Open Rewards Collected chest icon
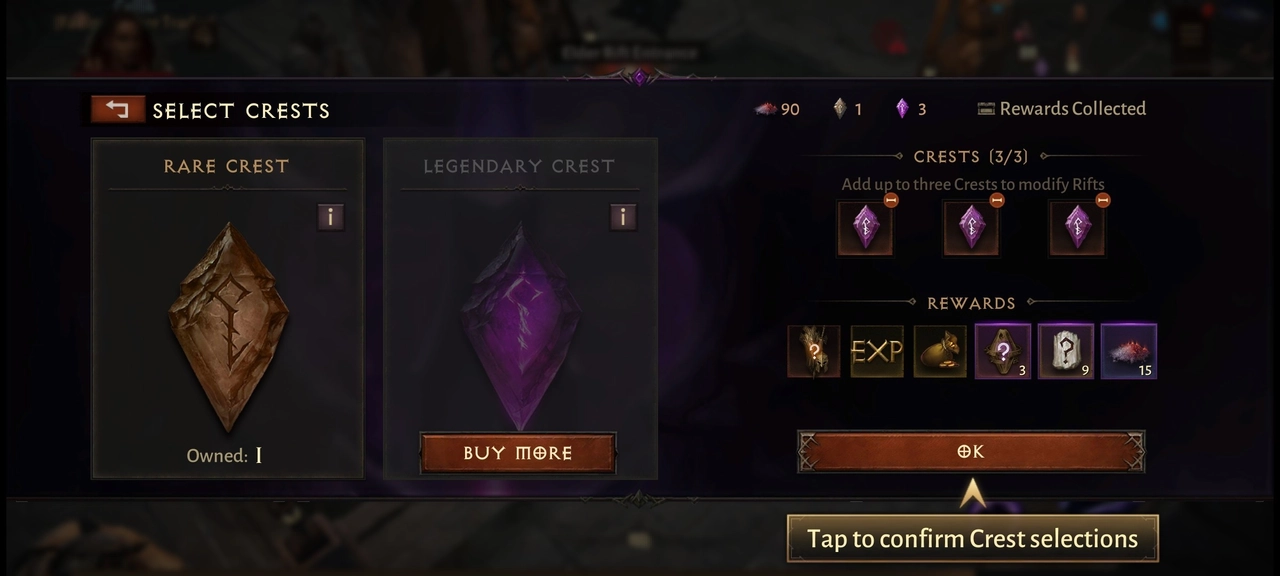Screen dimensions: 1280x576 (986, 109)
